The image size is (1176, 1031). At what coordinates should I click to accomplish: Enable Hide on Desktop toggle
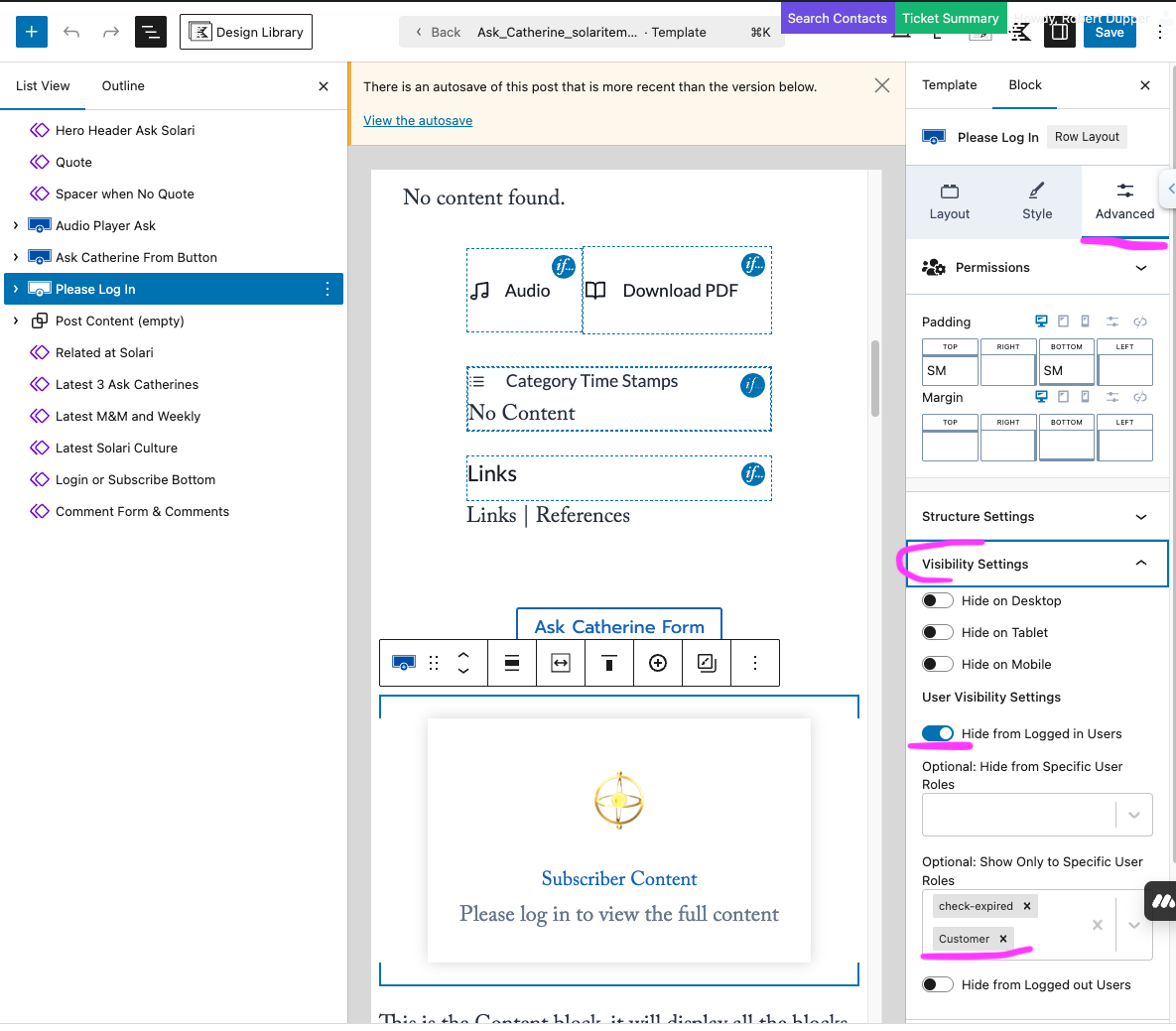[938, 600]
